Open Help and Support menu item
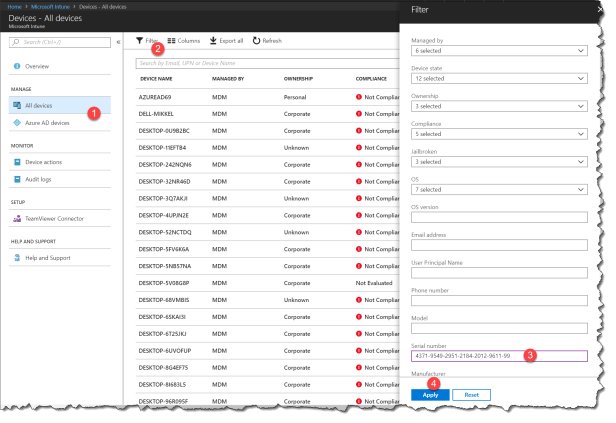 [x=60, y=258]
